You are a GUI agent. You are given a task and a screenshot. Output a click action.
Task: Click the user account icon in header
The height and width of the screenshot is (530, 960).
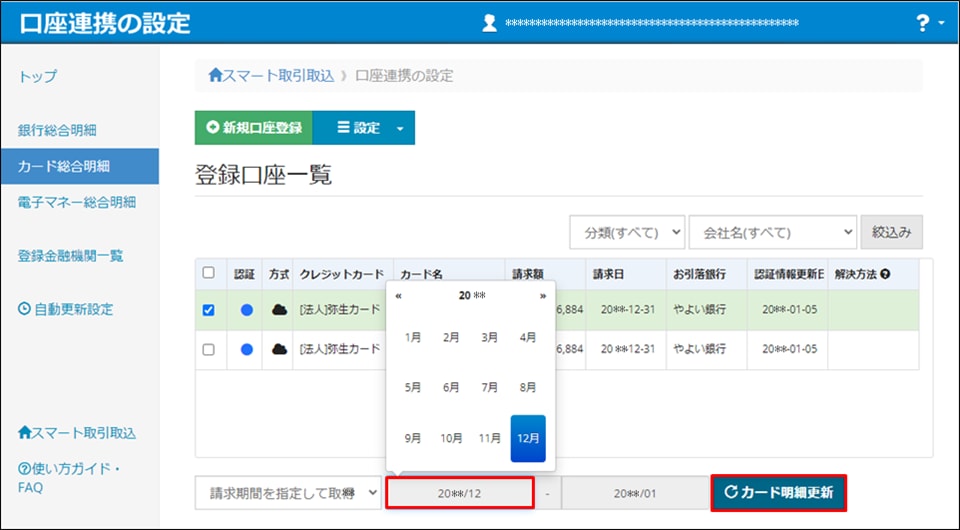click(x=489, y=23)
